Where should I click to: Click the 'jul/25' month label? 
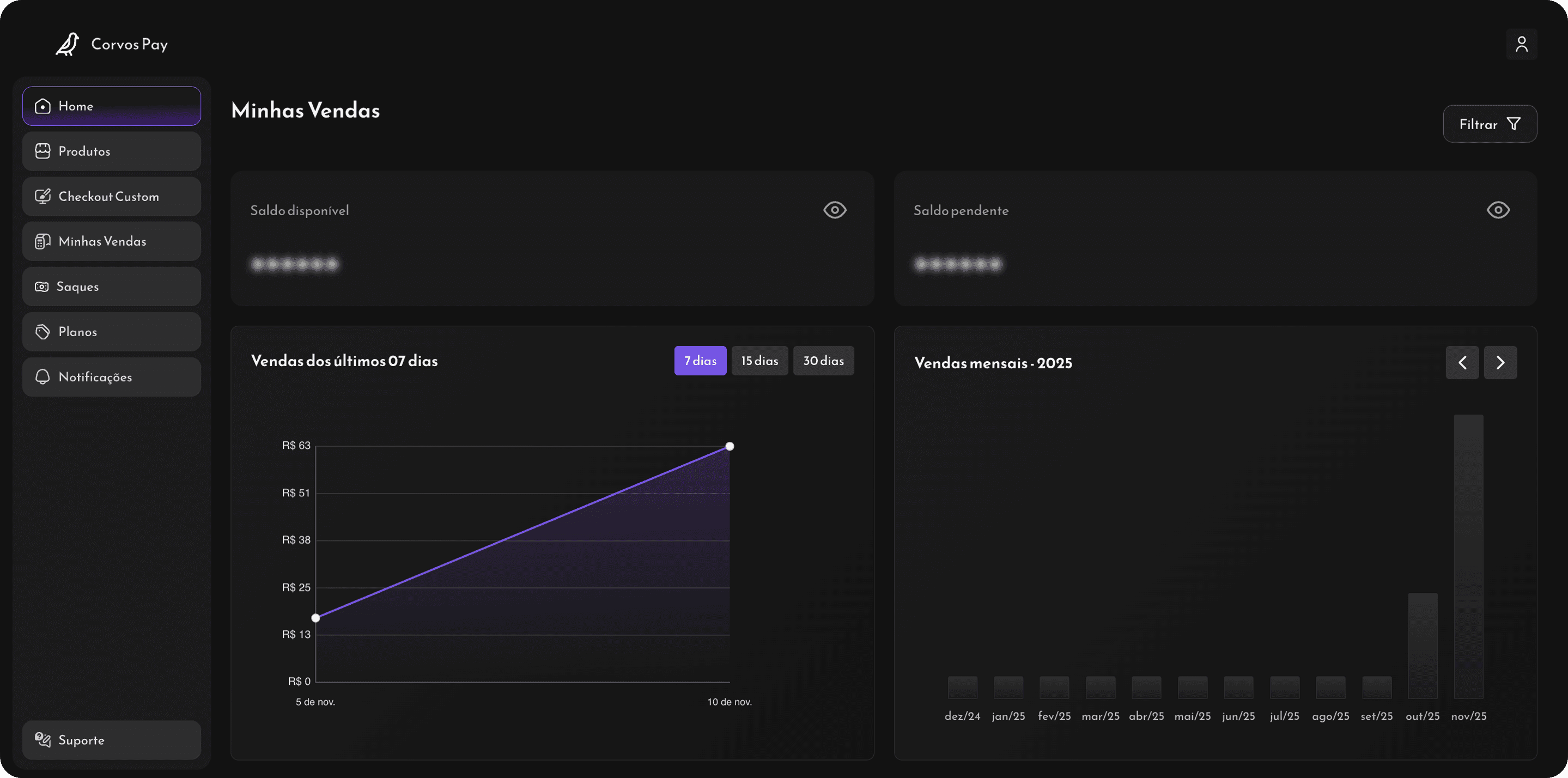point(1284,716)
